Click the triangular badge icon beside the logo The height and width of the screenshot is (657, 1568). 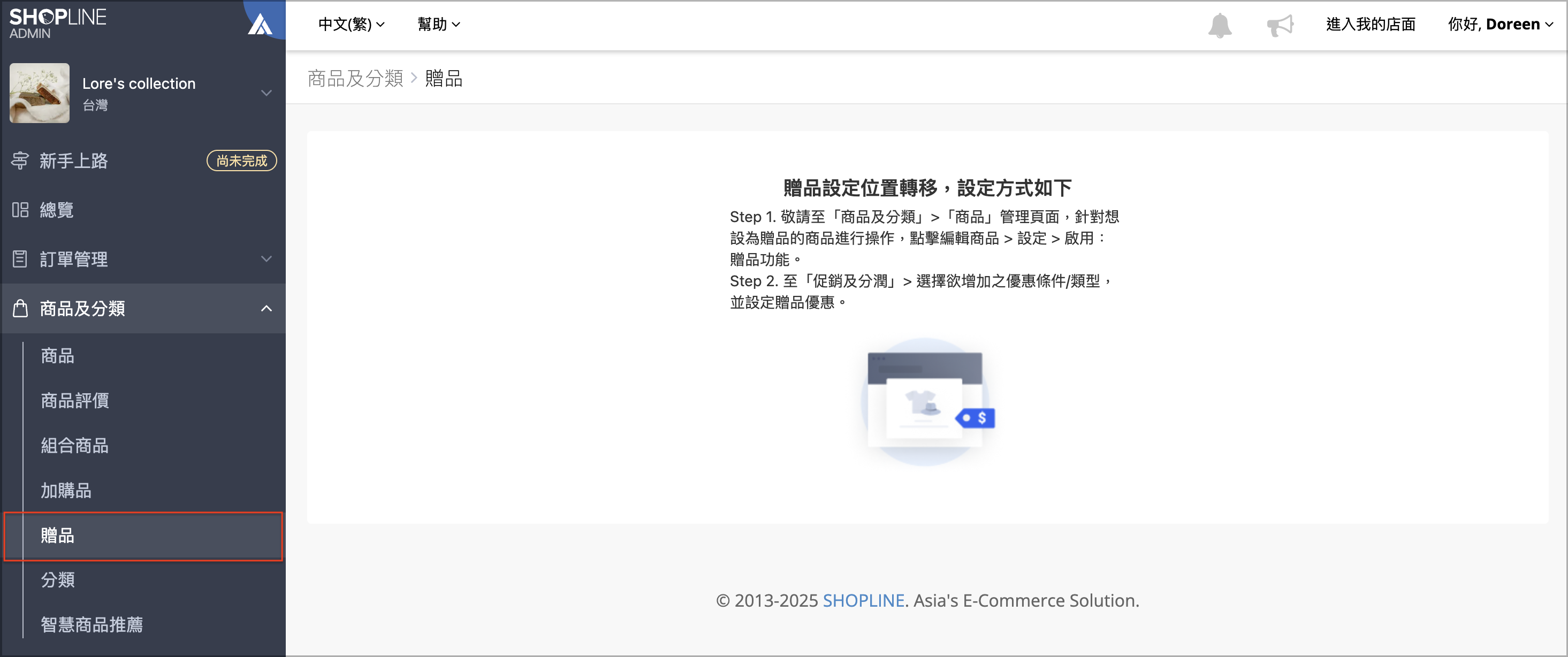(261, 24)
